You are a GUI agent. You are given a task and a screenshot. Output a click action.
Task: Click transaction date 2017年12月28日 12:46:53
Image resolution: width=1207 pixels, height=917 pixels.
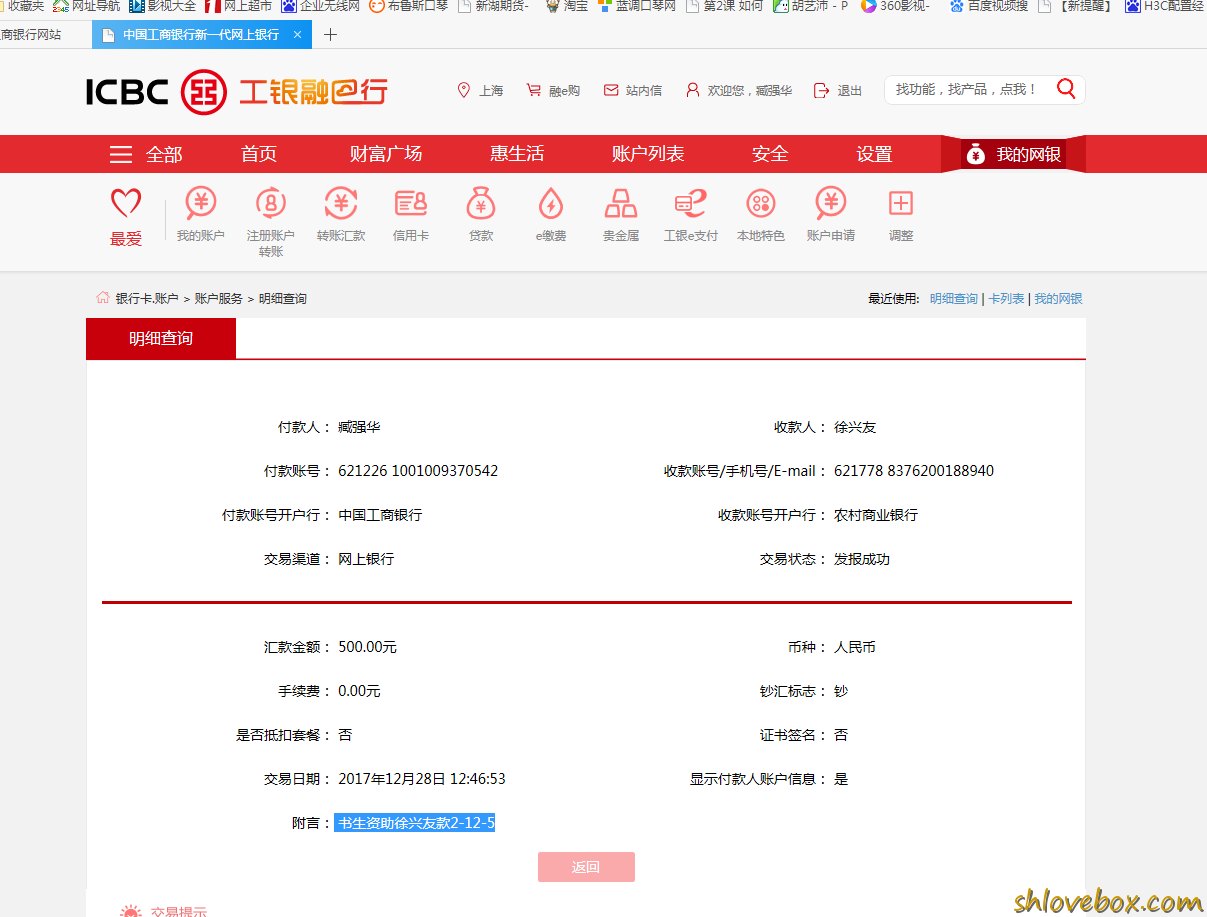point(422,779)
